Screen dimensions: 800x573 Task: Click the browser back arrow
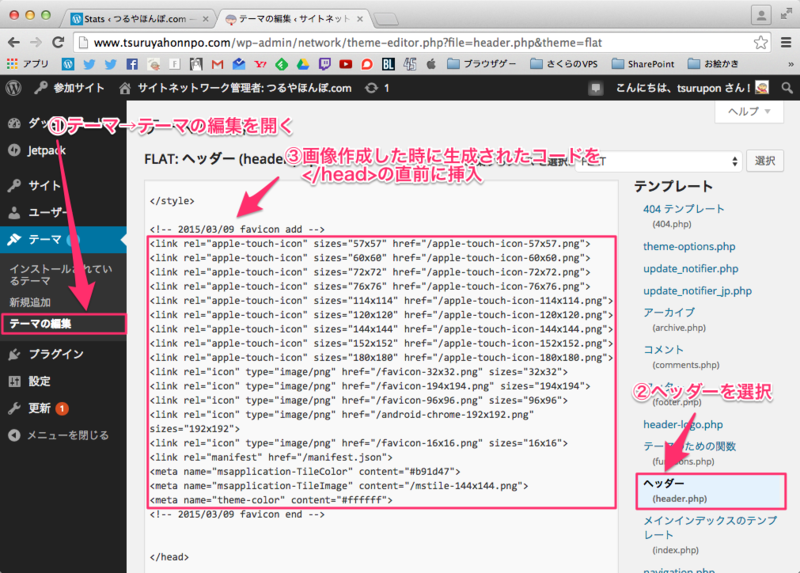coord(14,42)
